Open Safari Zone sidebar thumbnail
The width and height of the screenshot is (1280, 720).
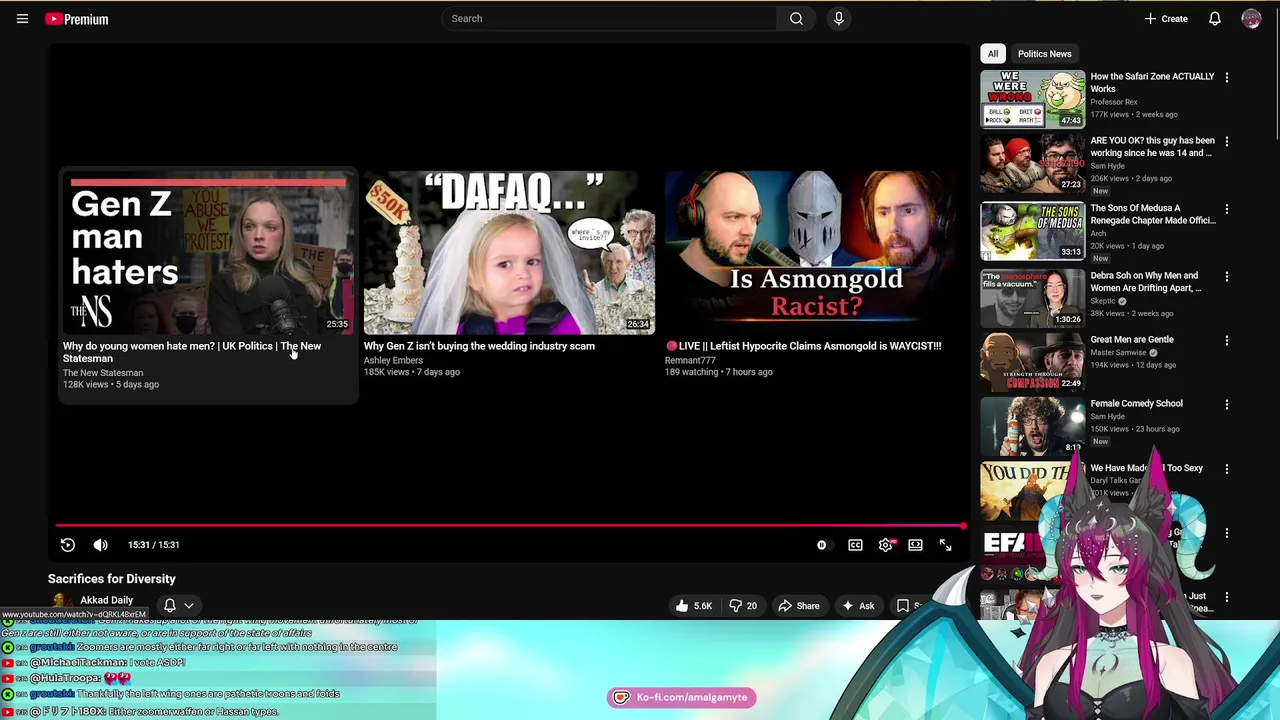(x=1032, y=98)
